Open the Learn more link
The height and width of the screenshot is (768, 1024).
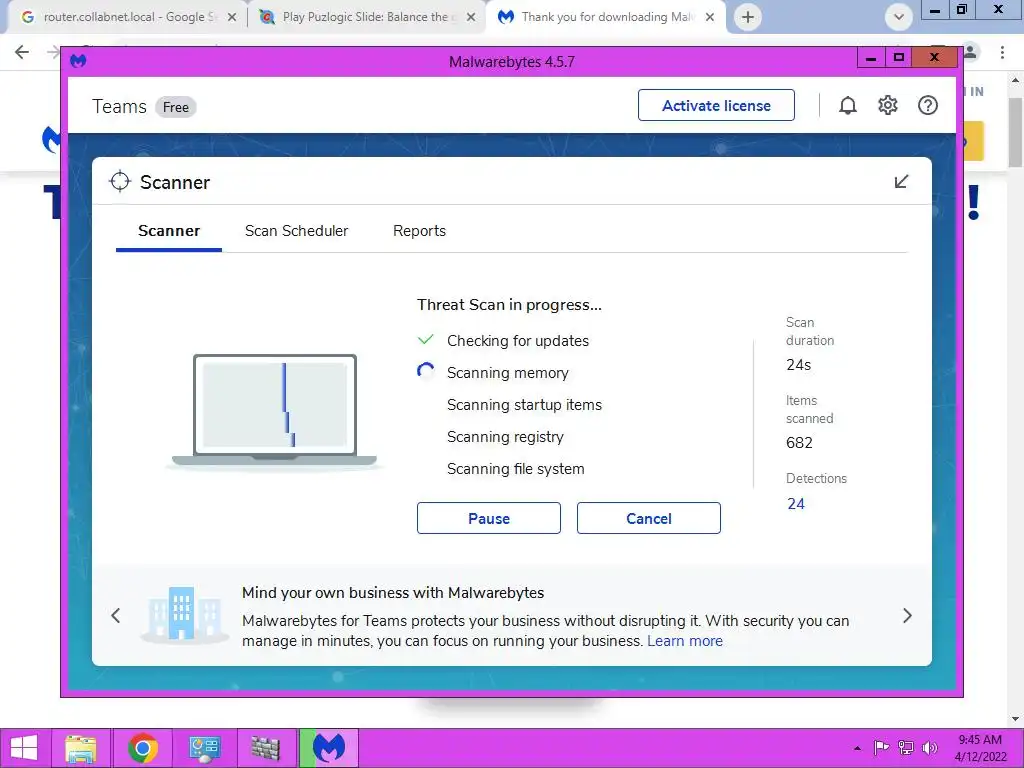click(x=684, y=641)
